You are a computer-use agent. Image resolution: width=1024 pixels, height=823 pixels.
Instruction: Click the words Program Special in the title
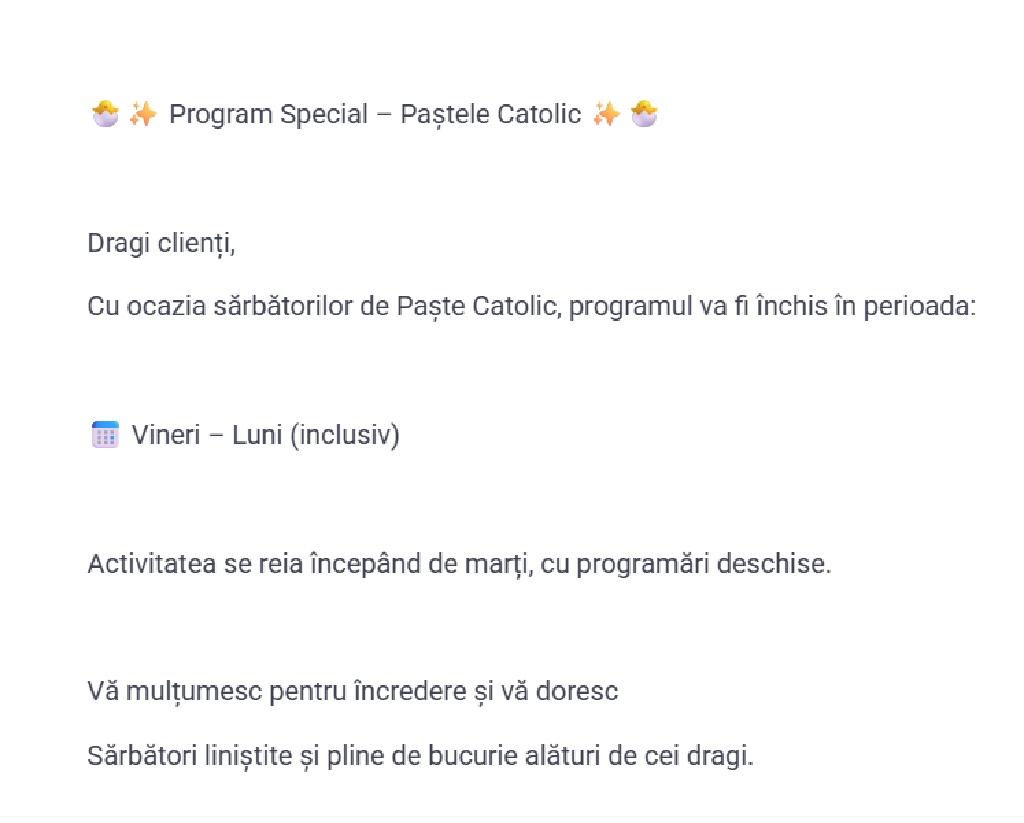(268, 115)
